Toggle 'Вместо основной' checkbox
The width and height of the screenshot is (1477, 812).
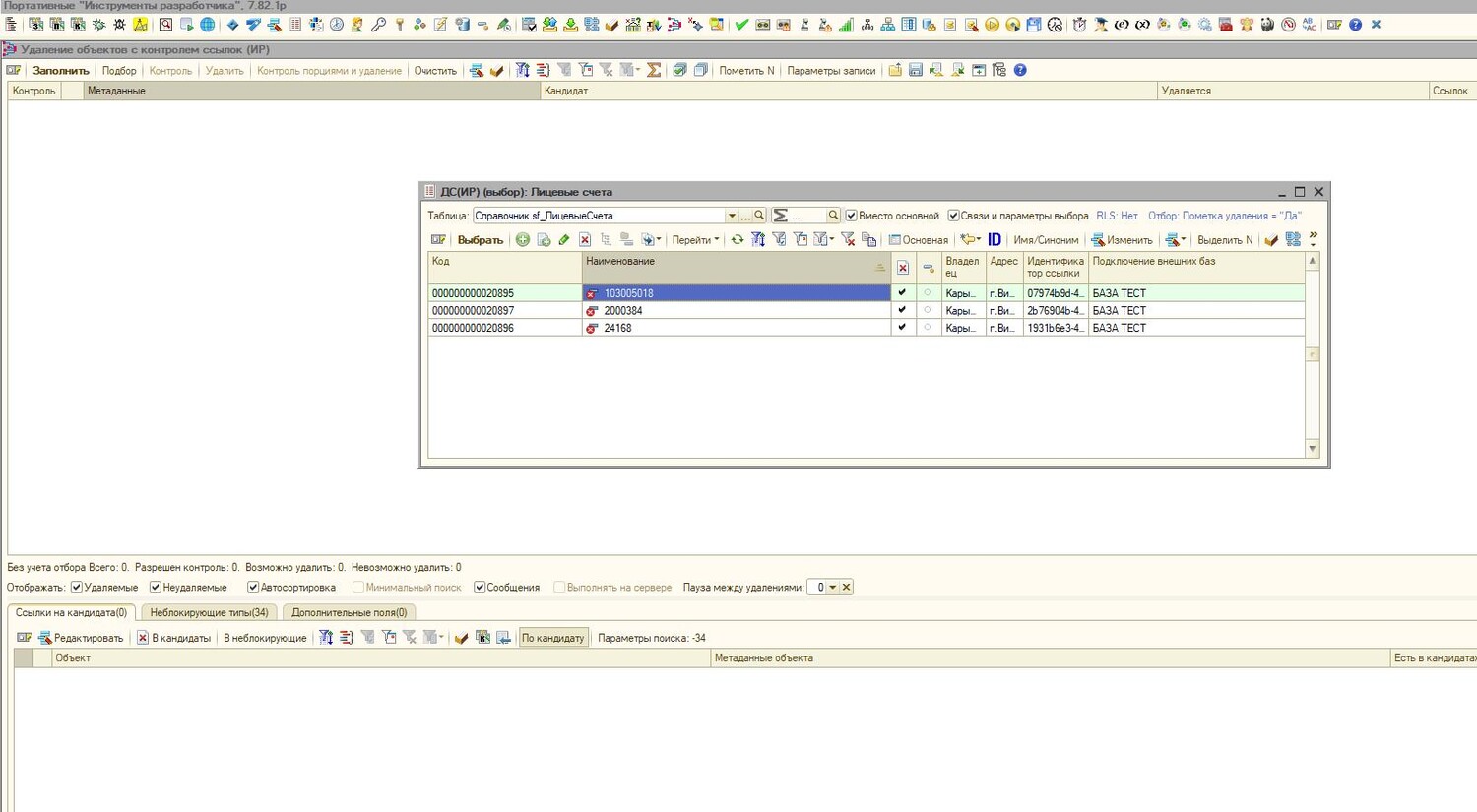tap(851, 216)
